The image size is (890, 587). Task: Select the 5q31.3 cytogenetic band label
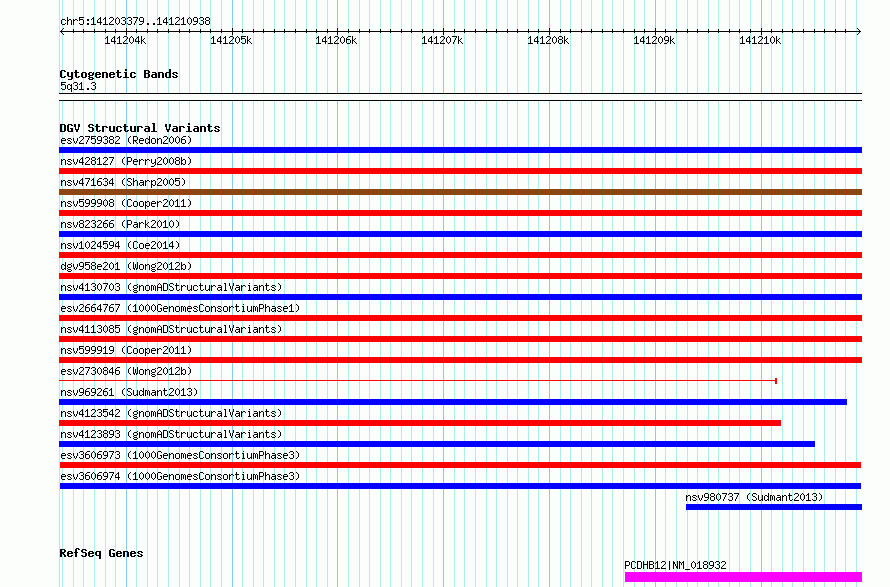[x=78, y=86]
